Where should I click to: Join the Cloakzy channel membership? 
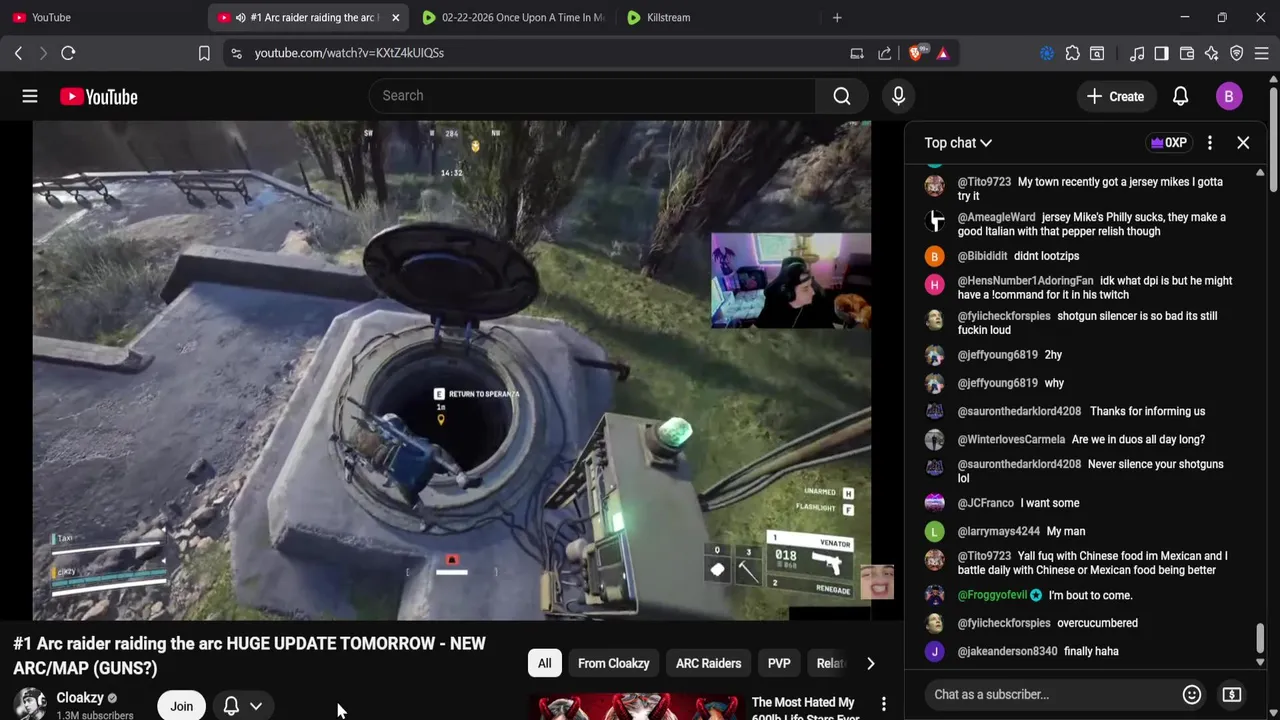pyautogui.click(x=181, y=706)
